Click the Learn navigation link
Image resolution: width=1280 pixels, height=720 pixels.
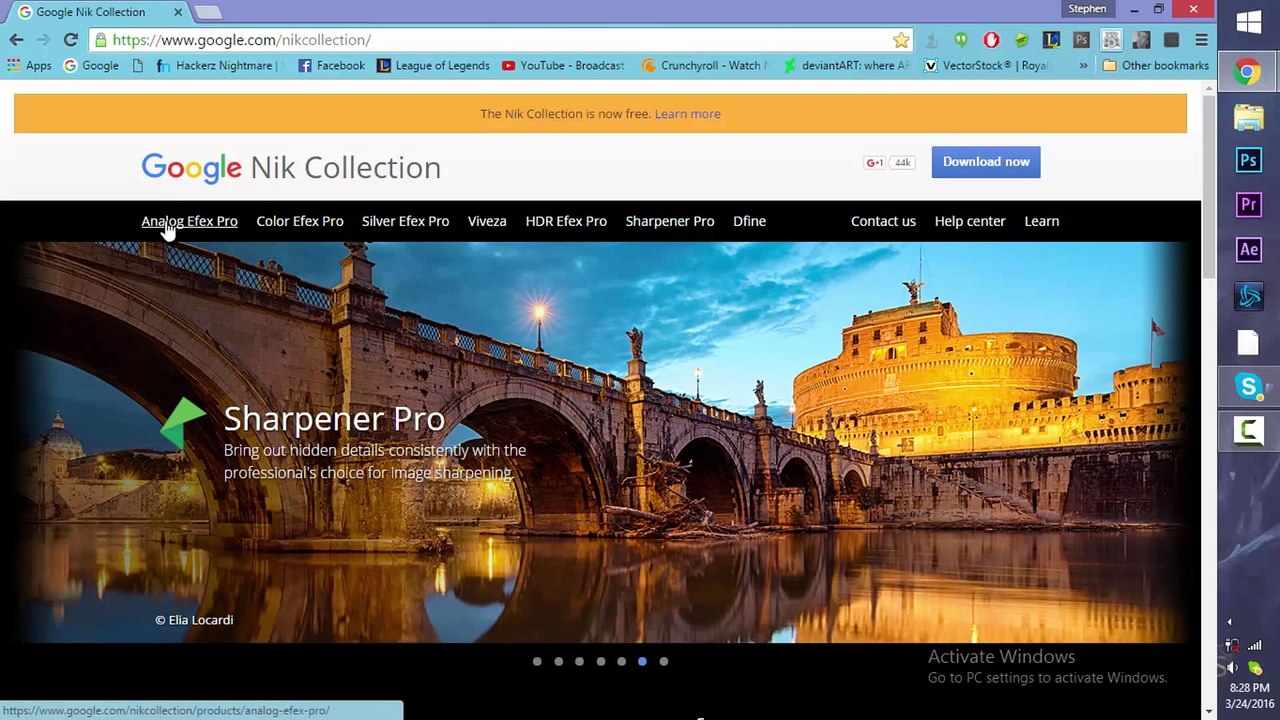click(x=1041, y=221)
